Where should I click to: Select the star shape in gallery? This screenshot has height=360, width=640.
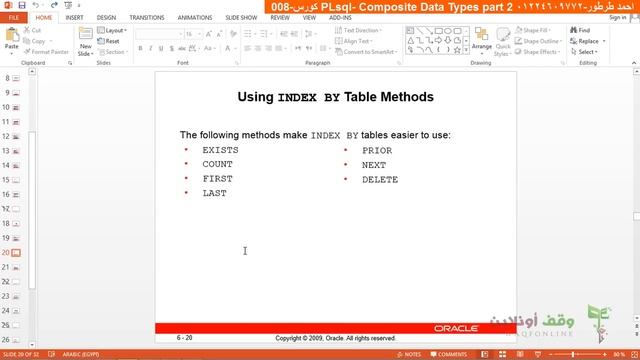click(x=457, y=50)
